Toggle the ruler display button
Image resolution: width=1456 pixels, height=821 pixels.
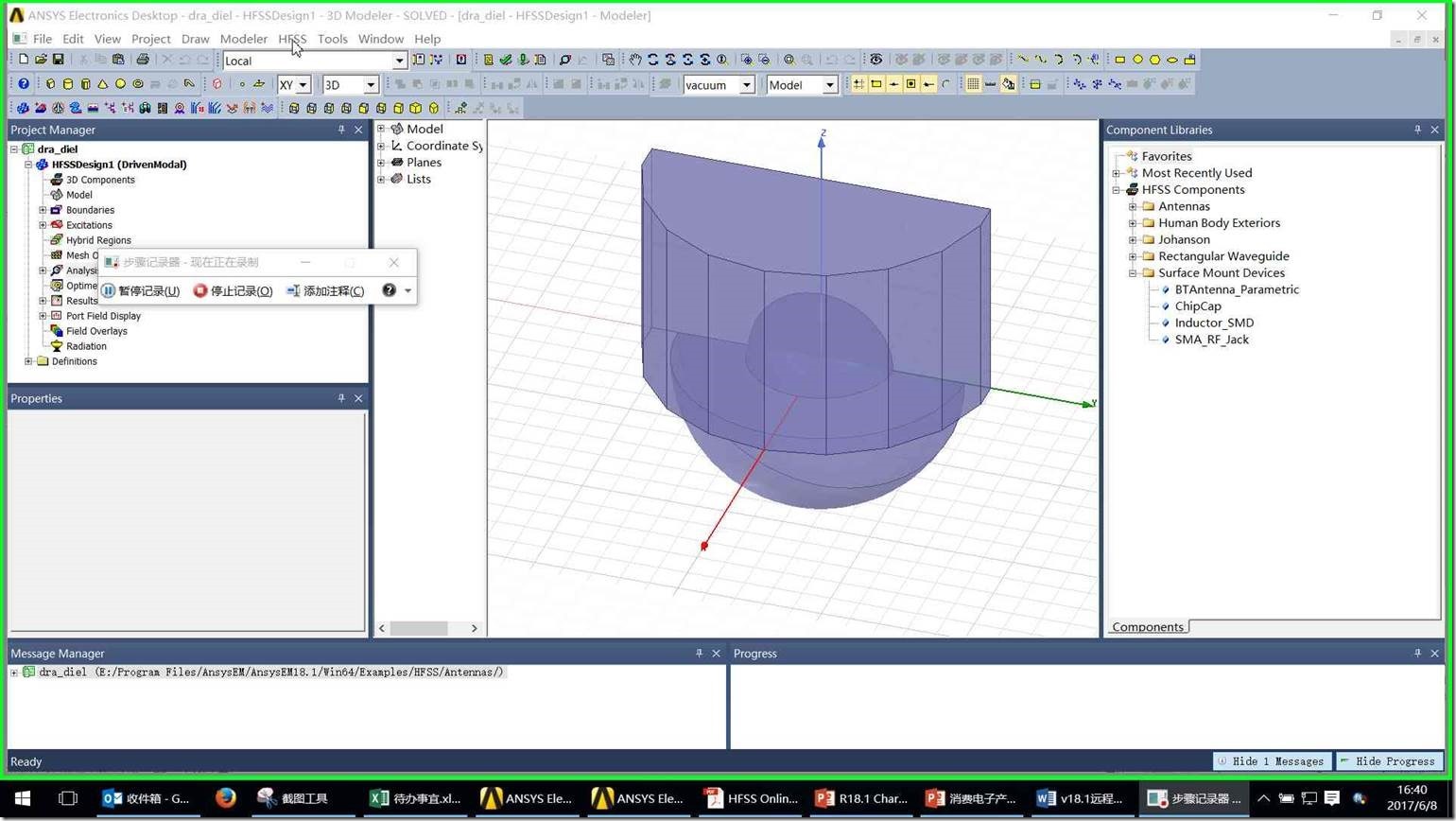click(x=991, y=84)
